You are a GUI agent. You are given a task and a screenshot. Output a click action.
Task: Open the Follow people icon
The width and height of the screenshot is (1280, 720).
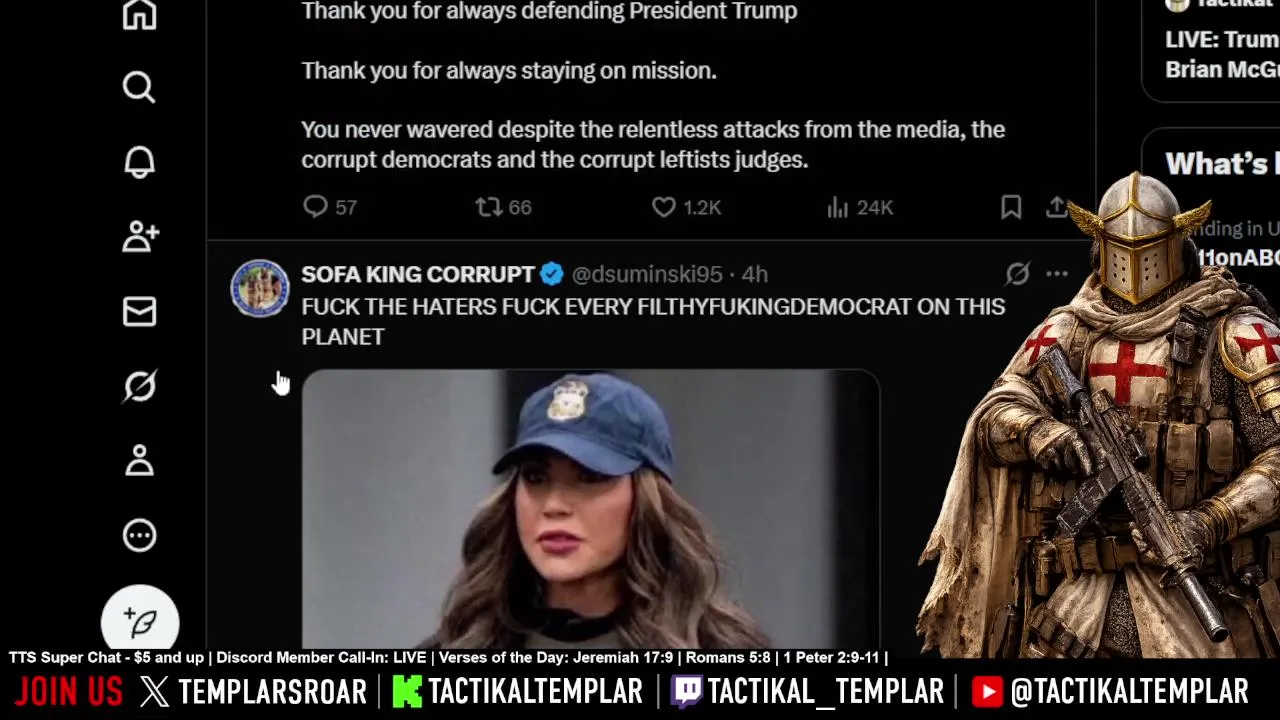pyautogui.click(x=140, y=236)
